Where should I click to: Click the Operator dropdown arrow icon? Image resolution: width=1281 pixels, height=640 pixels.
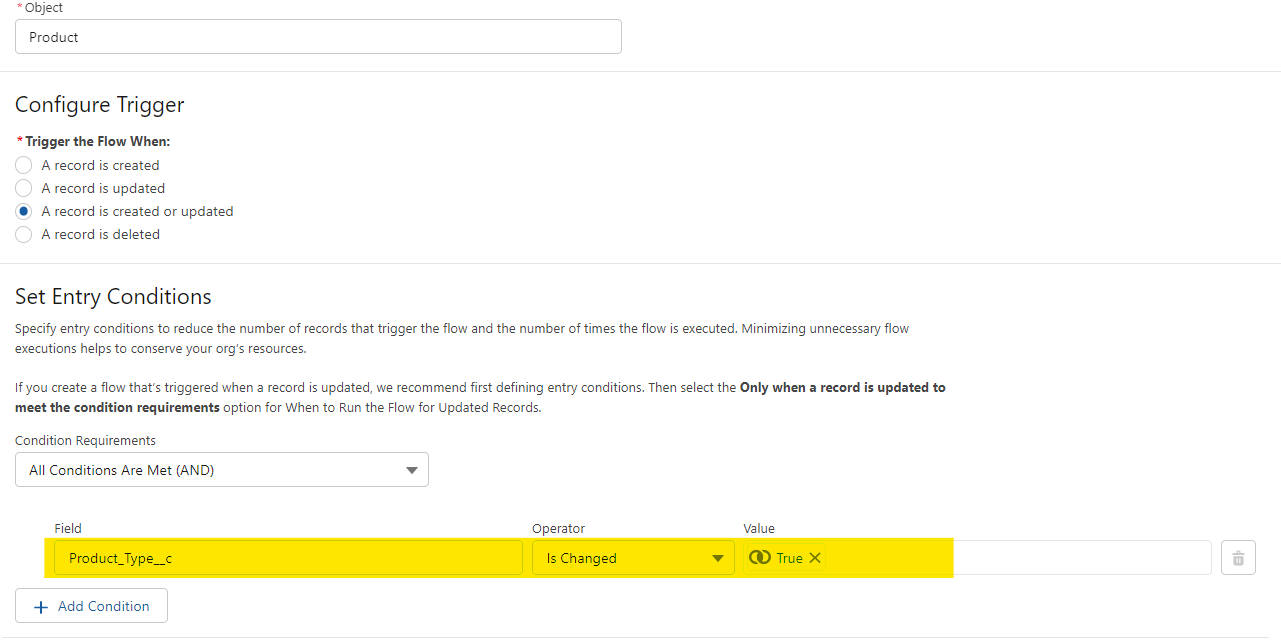click(717, 558)
